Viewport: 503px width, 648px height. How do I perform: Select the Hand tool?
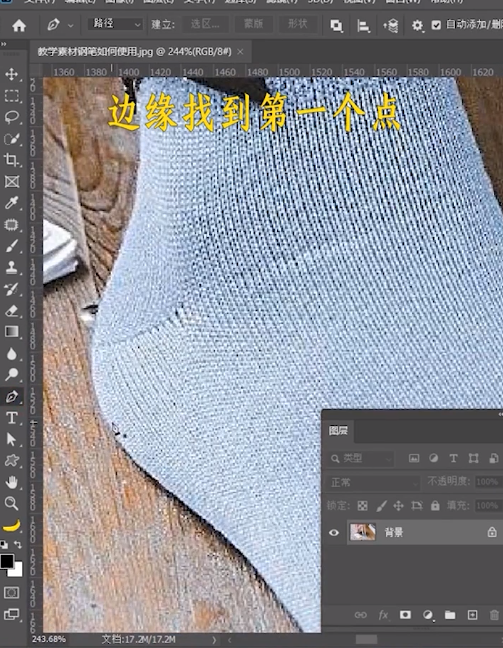tap(12, 482)
